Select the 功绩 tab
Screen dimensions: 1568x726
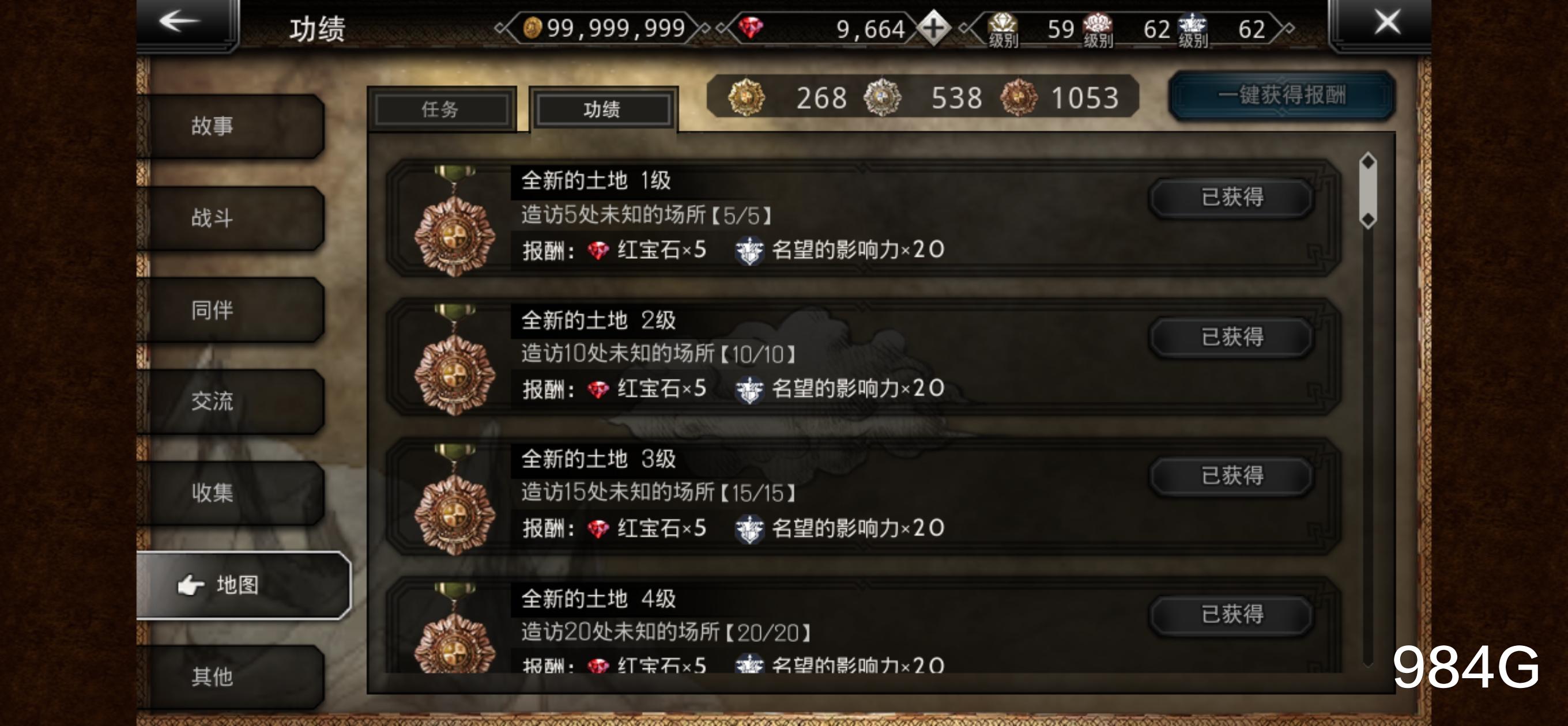point(602,109)
